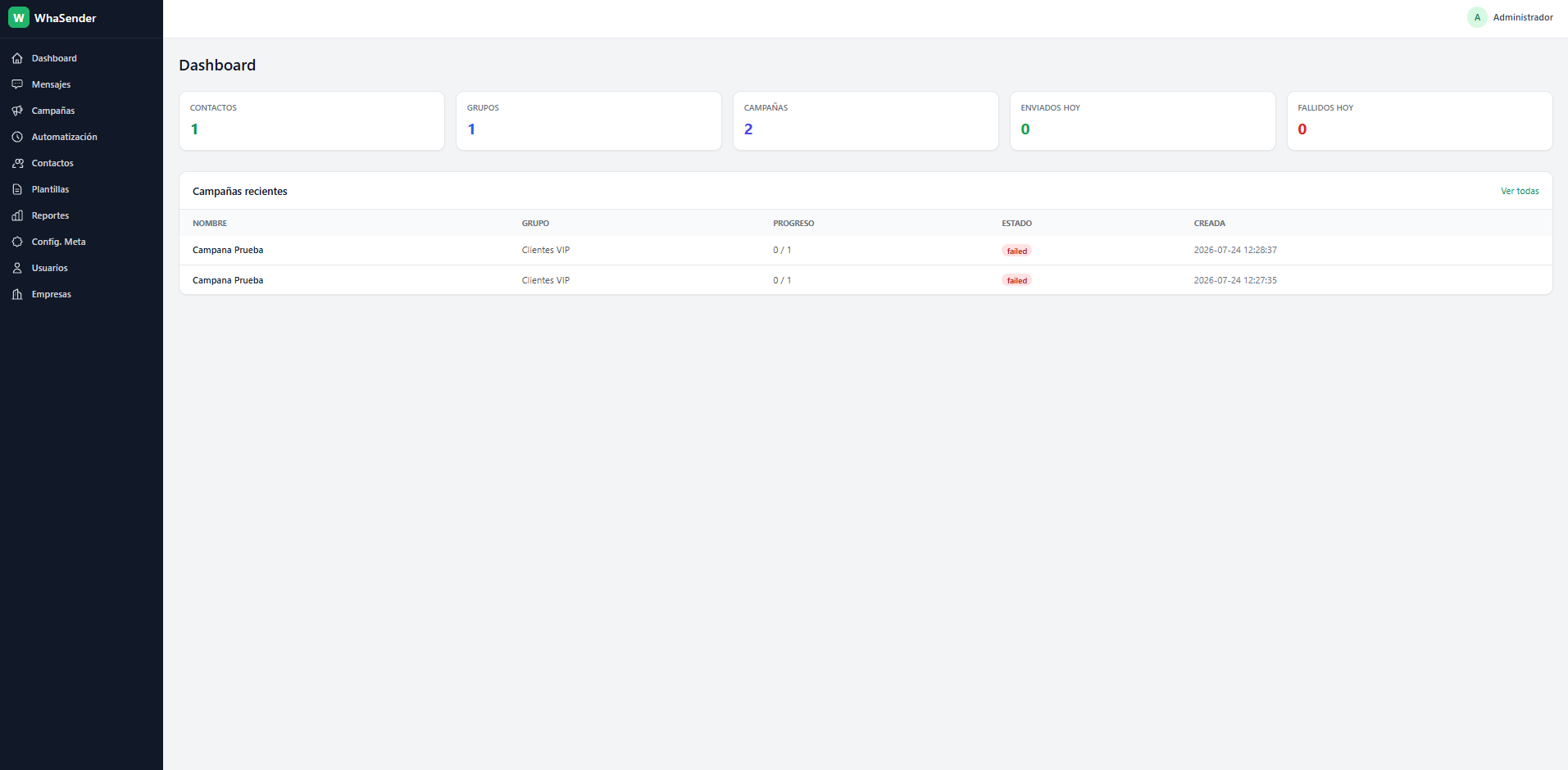Click the WhaSender green logo icon
The height and width of the screenshot is (770, 1568).
pos(19,17)
